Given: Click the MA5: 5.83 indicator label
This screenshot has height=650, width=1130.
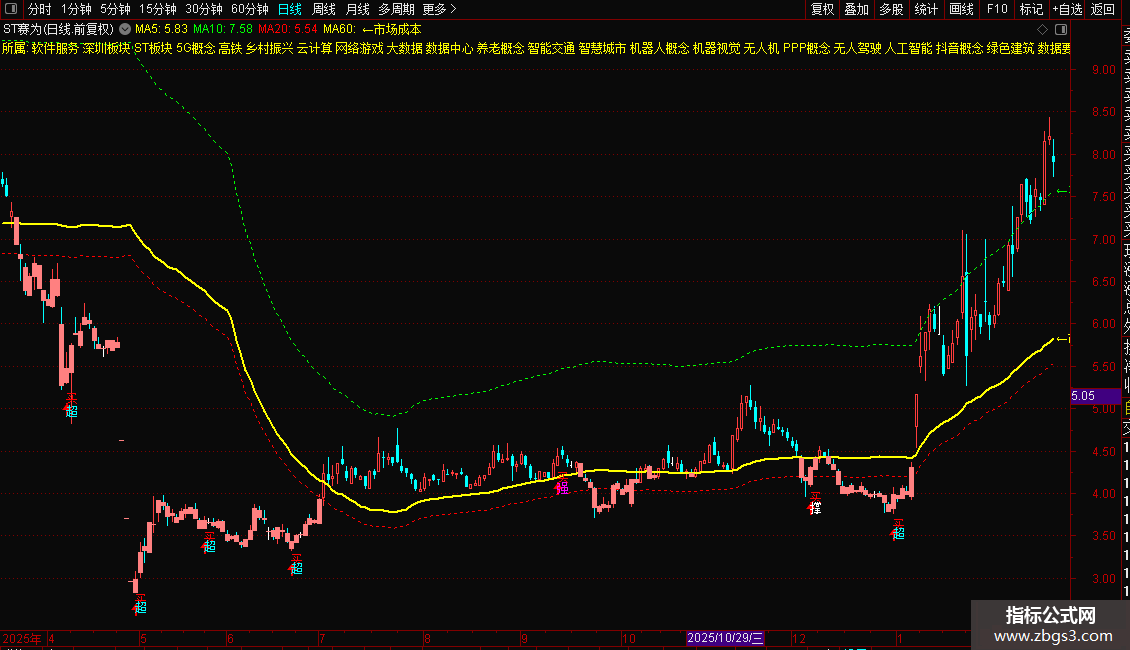Looking at the screenshot, I should pos(161,30).
